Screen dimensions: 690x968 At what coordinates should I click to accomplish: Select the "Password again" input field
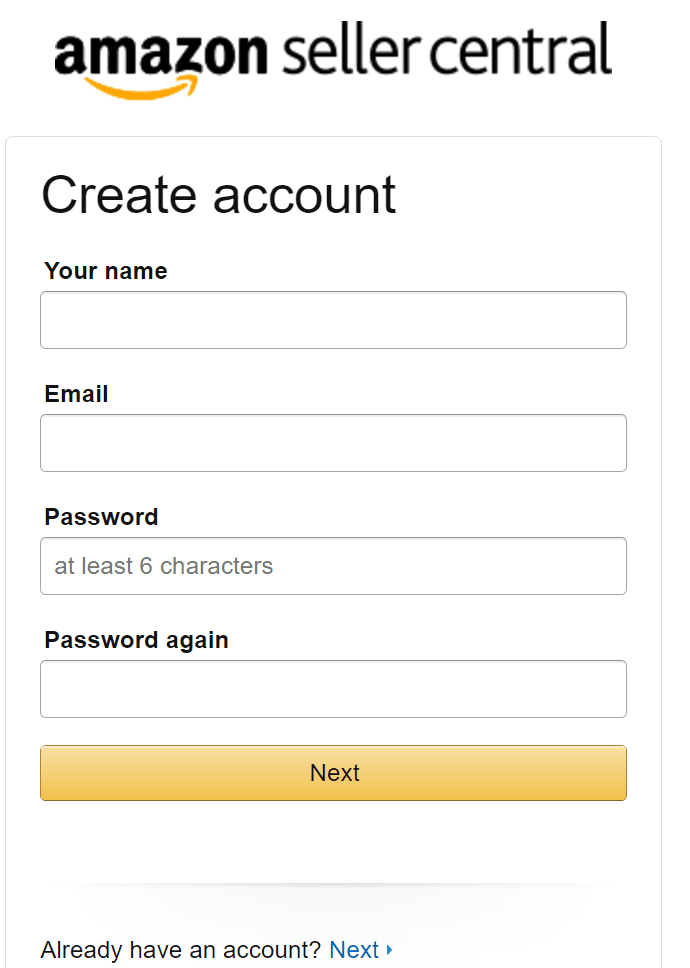333,689
